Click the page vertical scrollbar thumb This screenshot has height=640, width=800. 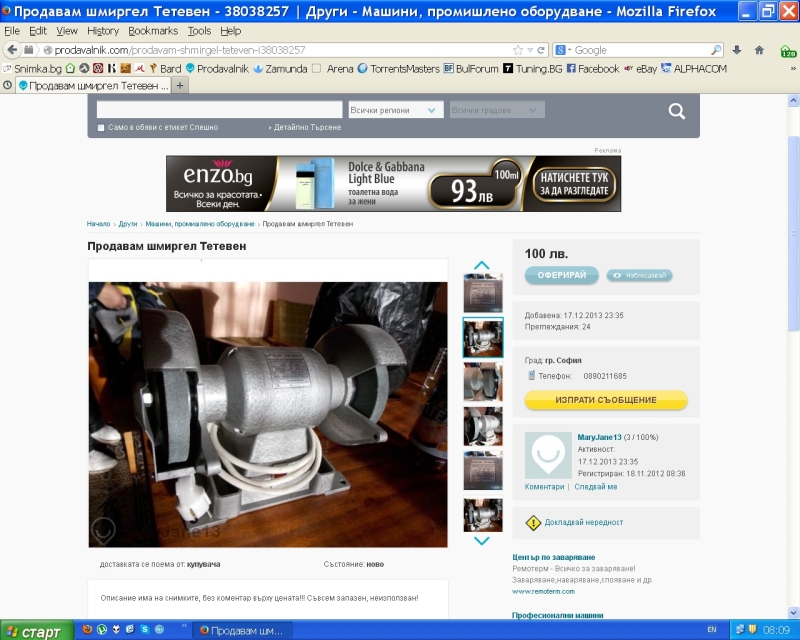[x=793, y=230]
